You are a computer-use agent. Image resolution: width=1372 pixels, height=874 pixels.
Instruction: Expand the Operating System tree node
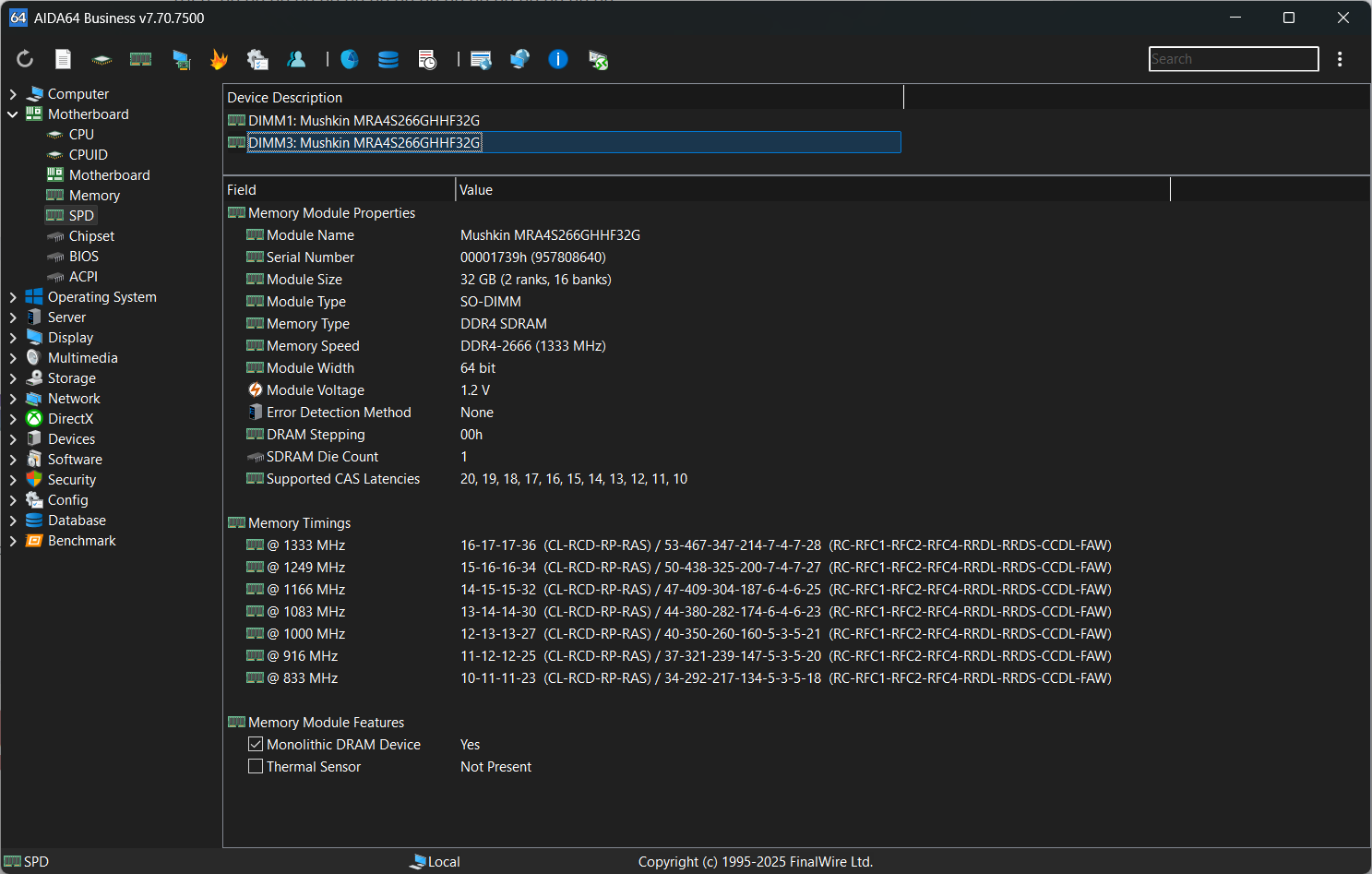click(x=13, y=297)
